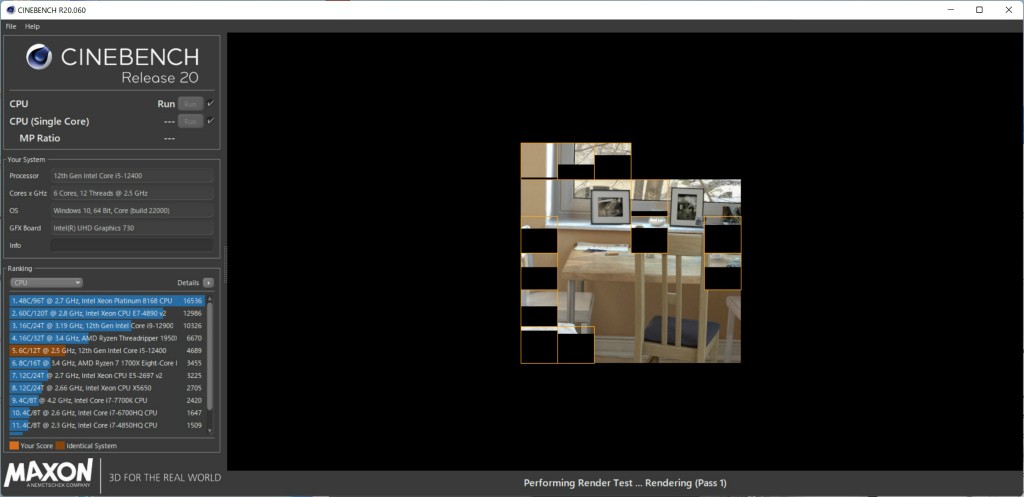Select ranking row AMD Ryzen Threadripper 1950
This screenshot has height=497, width=1024.
click(107, 338)
